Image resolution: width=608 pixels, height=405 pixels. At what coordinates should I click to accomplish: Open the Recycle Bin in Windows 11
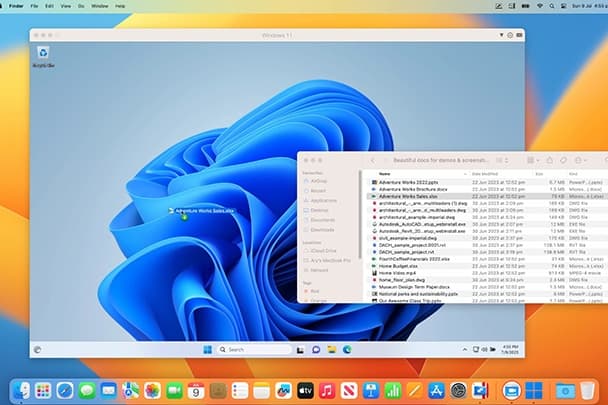pos(43,57)
